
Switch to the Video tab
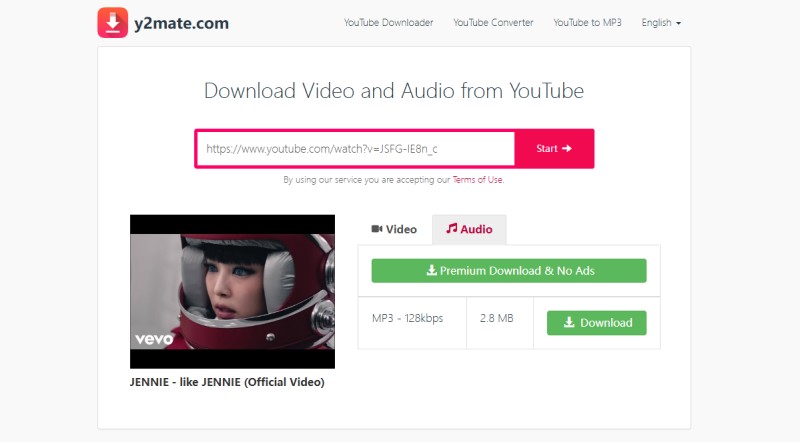[x=394, y=229]
